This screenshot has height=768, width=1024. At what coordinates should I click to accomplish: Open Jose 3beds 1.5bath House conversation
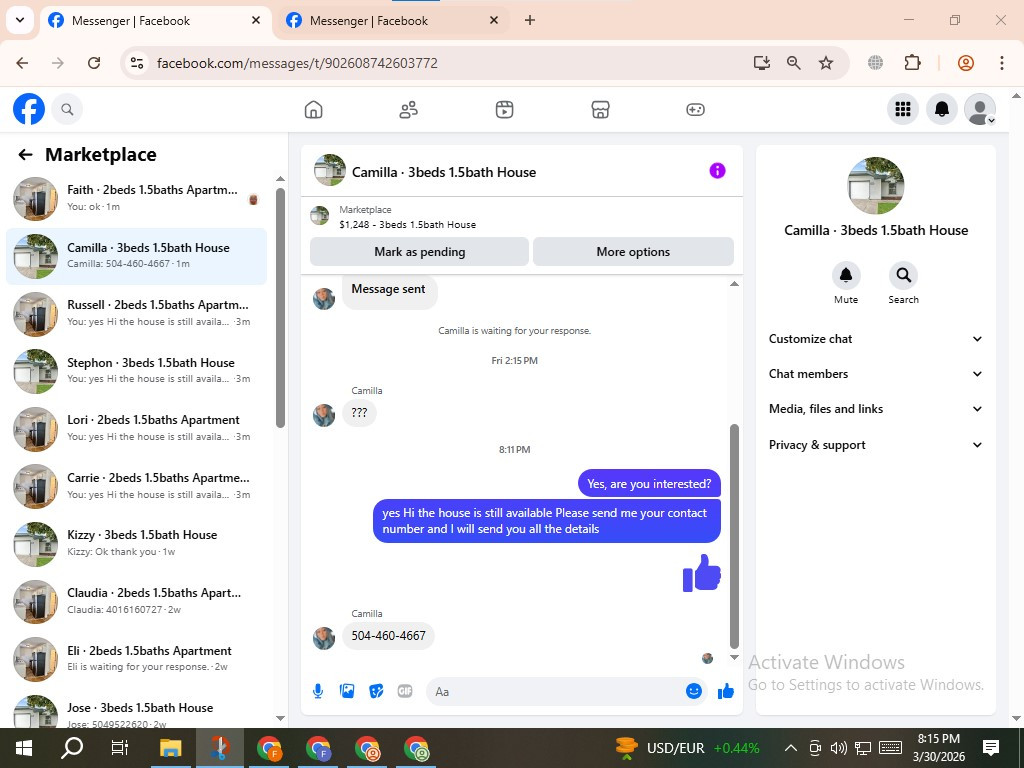136,711
